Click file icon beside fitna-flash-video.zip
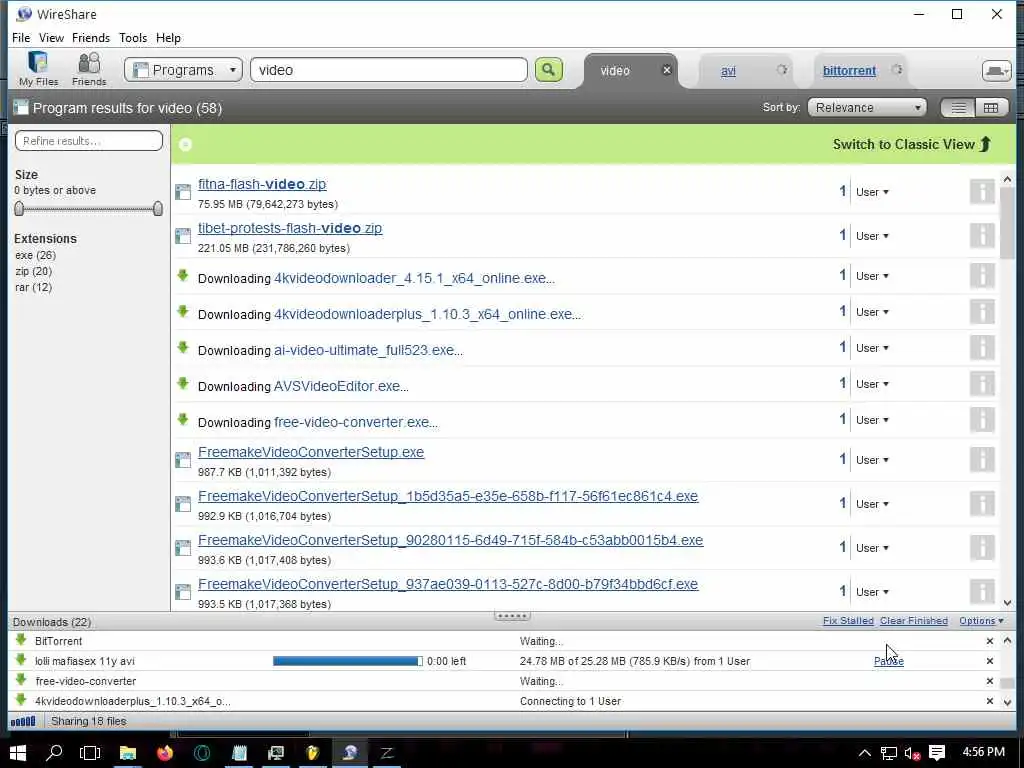The image size is (1024, 768). [x=183, y=192]
